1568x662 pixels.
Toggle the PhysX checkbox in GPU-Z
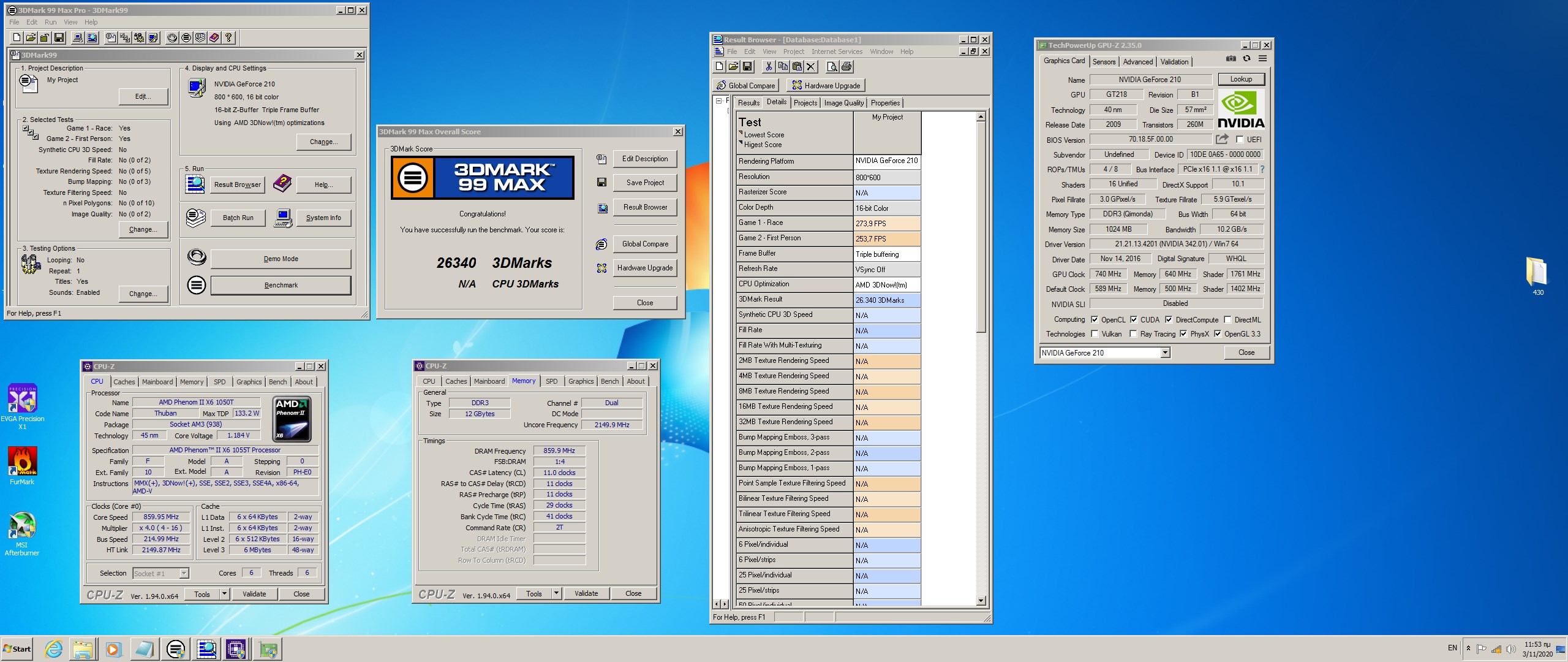[1183, 334]
